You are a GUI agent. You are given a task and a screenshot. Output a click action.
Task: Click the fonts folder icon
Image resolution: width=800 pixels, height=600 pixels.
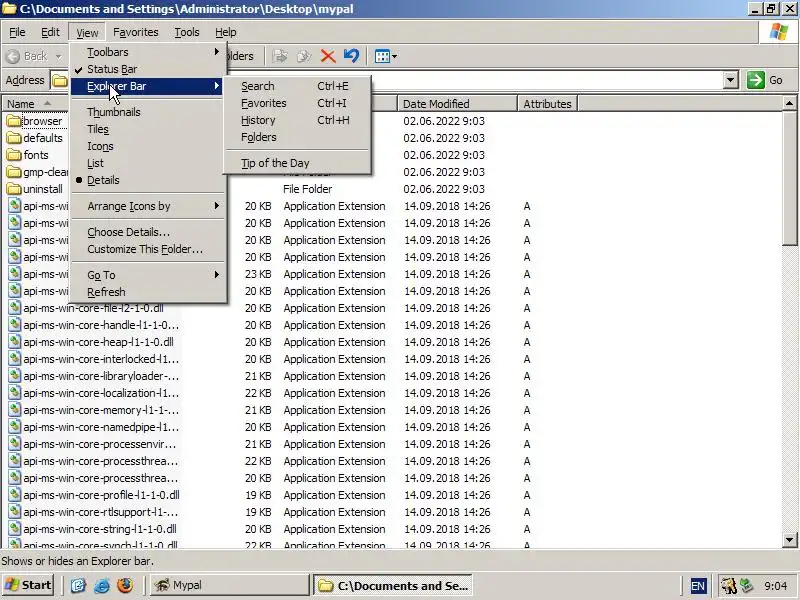pos(14,155)
